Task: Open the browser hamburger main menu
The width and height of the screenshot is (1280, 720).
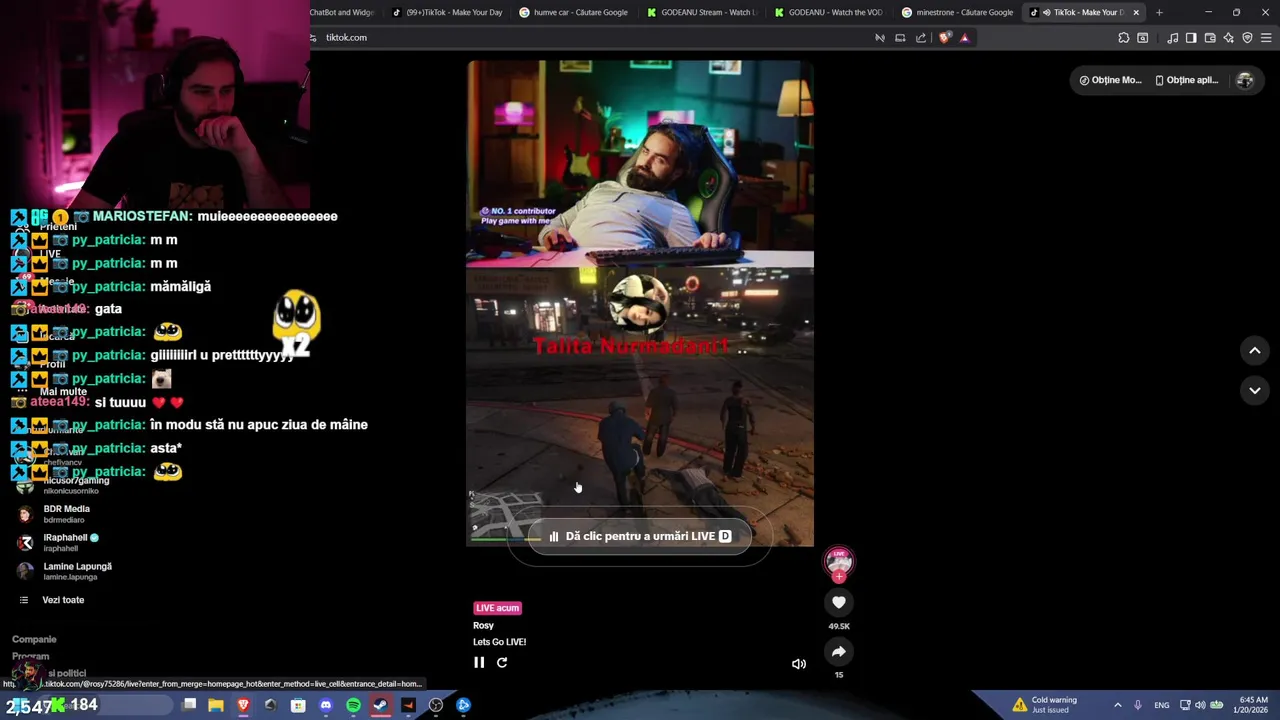Action: [1266, 38]
